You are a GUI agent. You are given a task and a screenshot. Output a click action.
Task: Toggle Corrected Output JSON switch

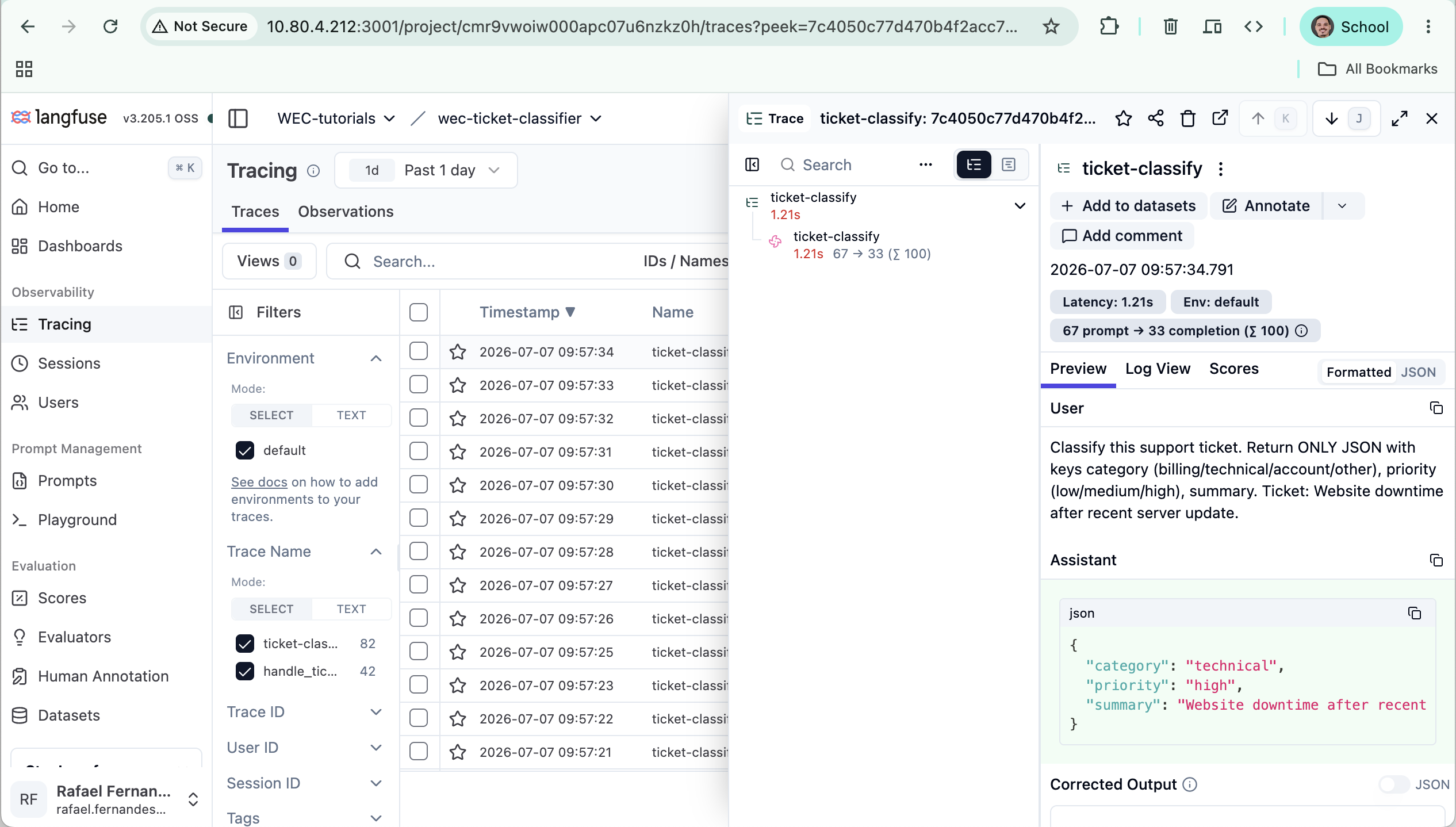tap(1394, 784)
